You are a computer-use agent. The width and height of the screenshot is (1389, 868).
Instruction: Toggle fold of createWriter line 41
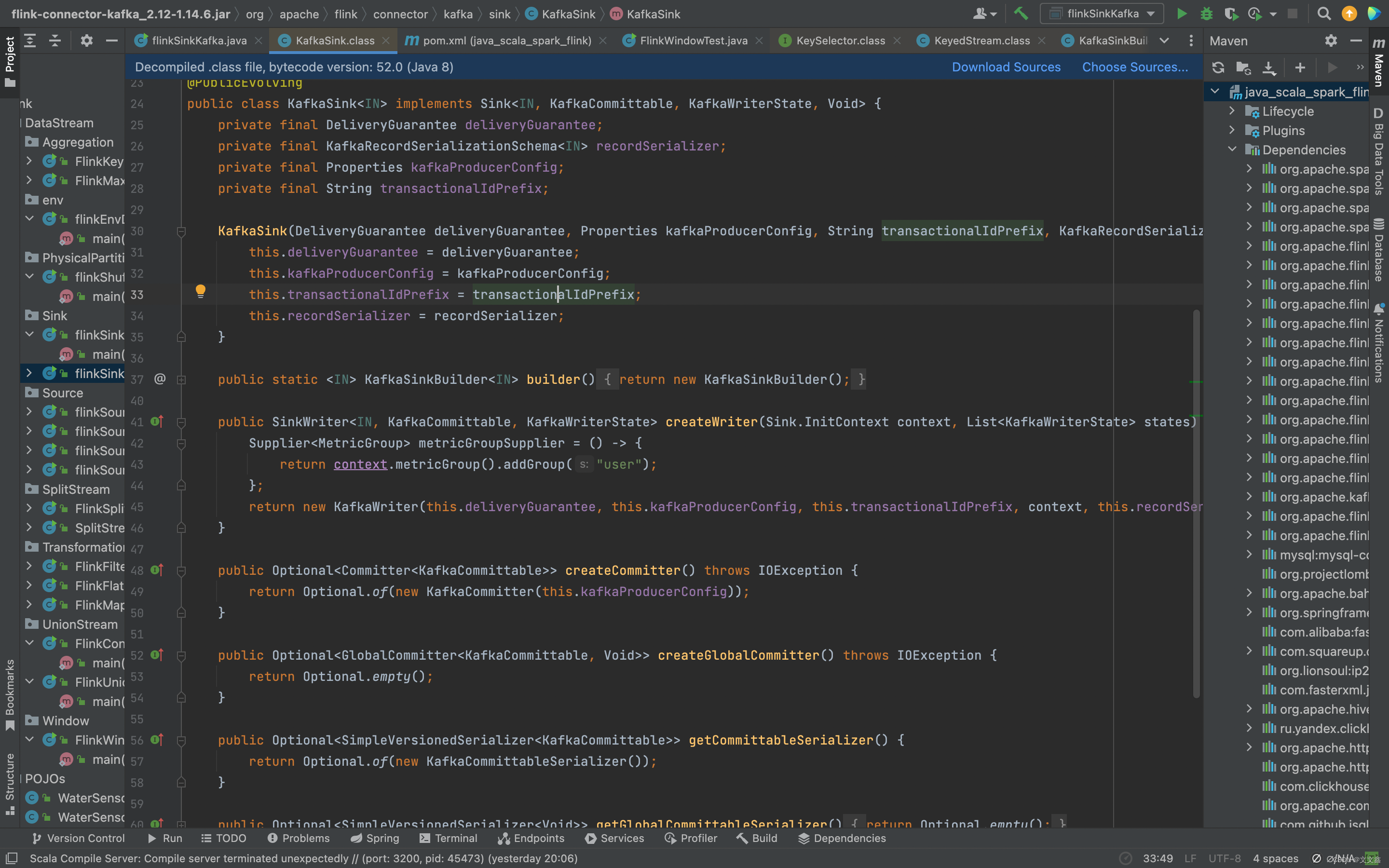(x=181, y=422)
